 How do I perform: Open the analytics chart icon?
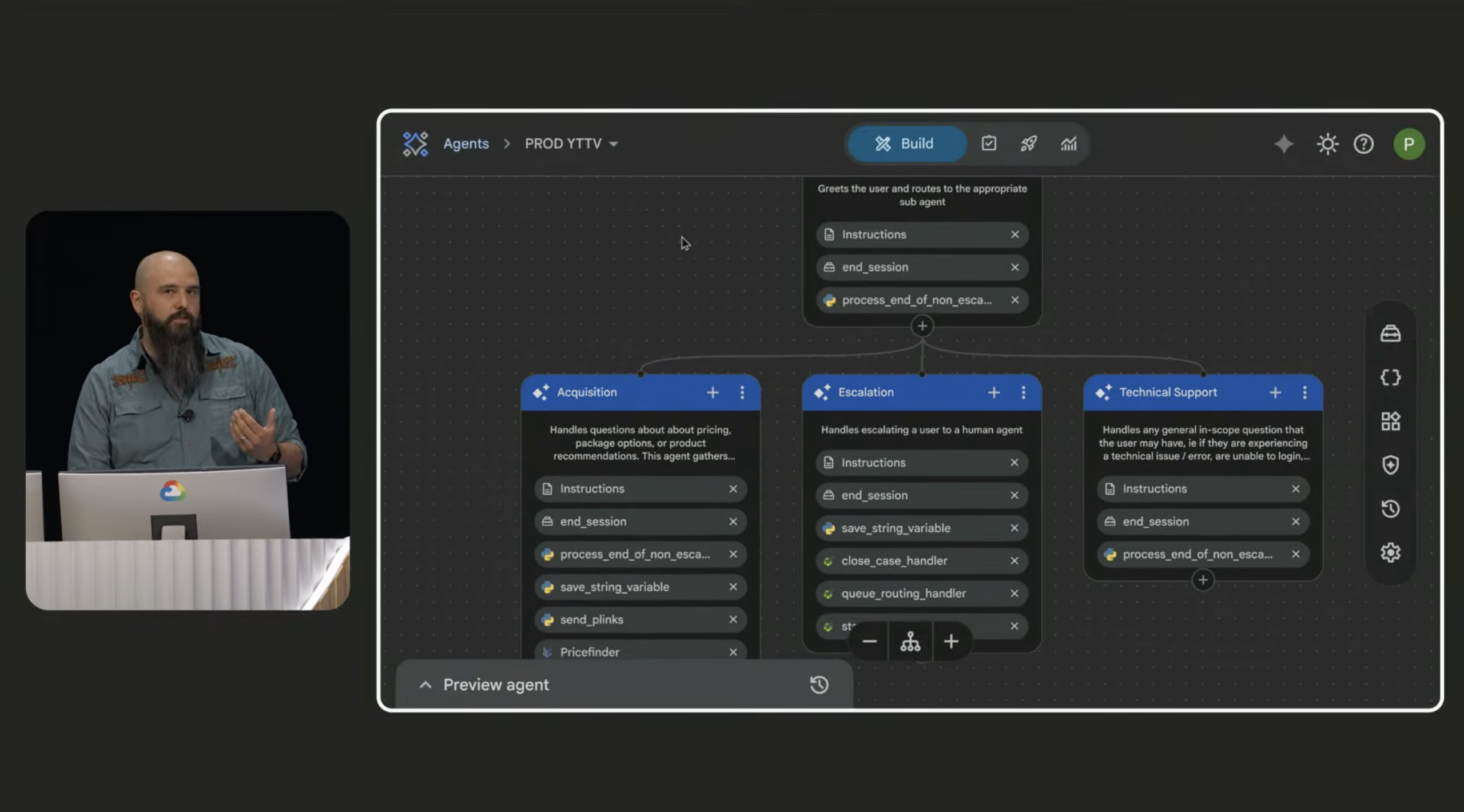[x=1068, y=144]
